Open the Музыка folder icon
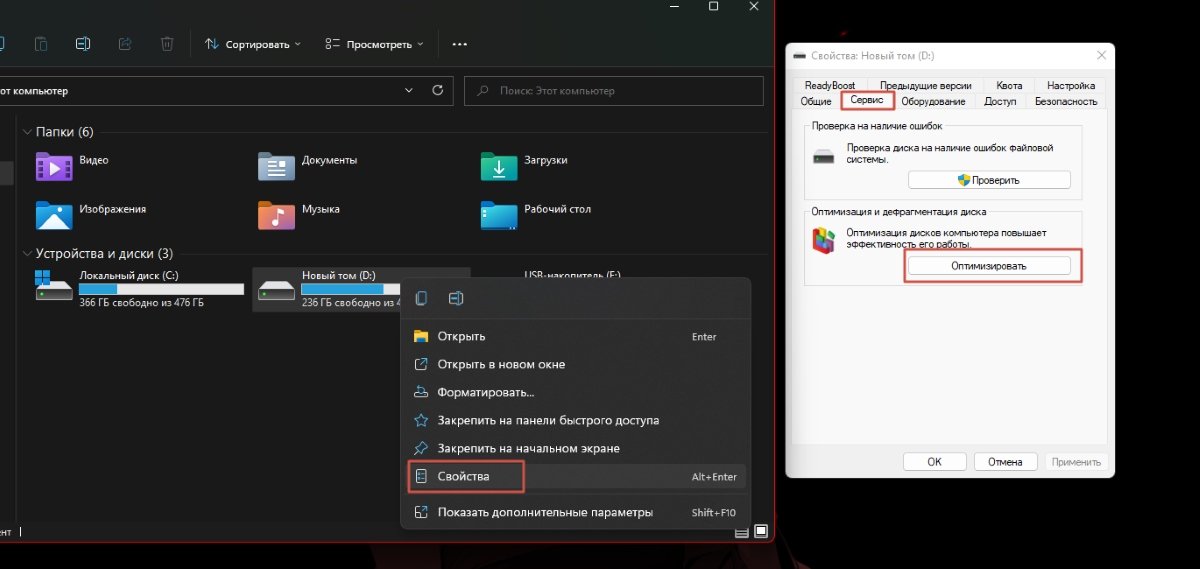 click(x=276, y=215)
